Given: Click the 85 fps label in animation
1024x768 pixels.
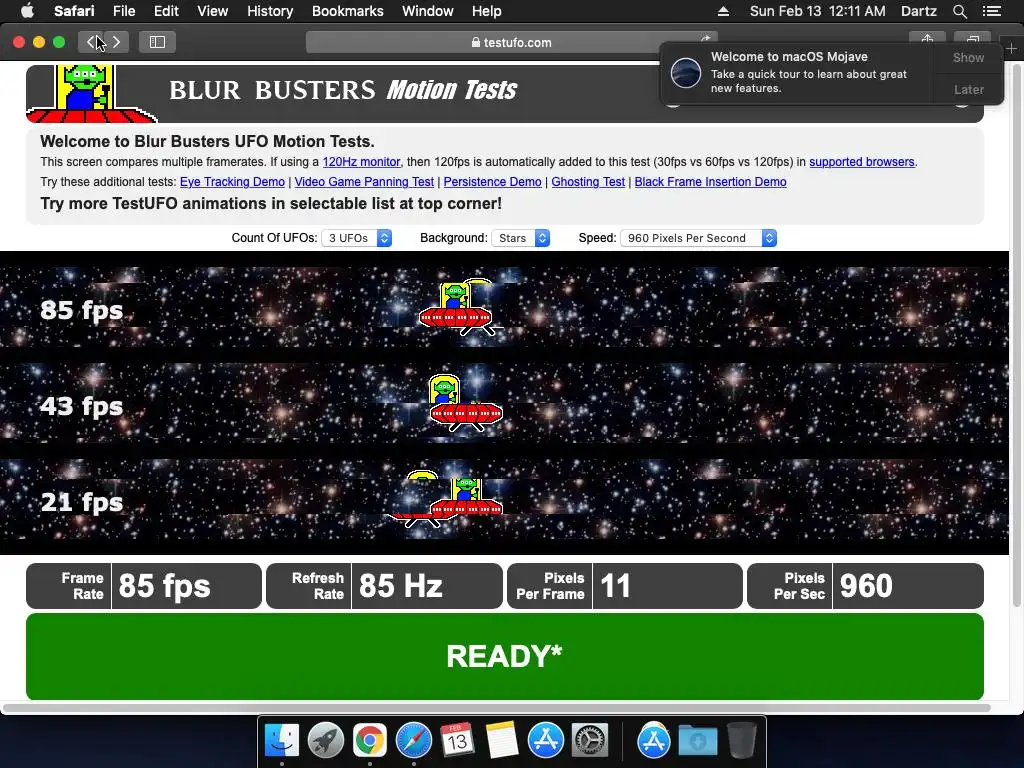Looking at the screenshot, I should tap(82, 310).
